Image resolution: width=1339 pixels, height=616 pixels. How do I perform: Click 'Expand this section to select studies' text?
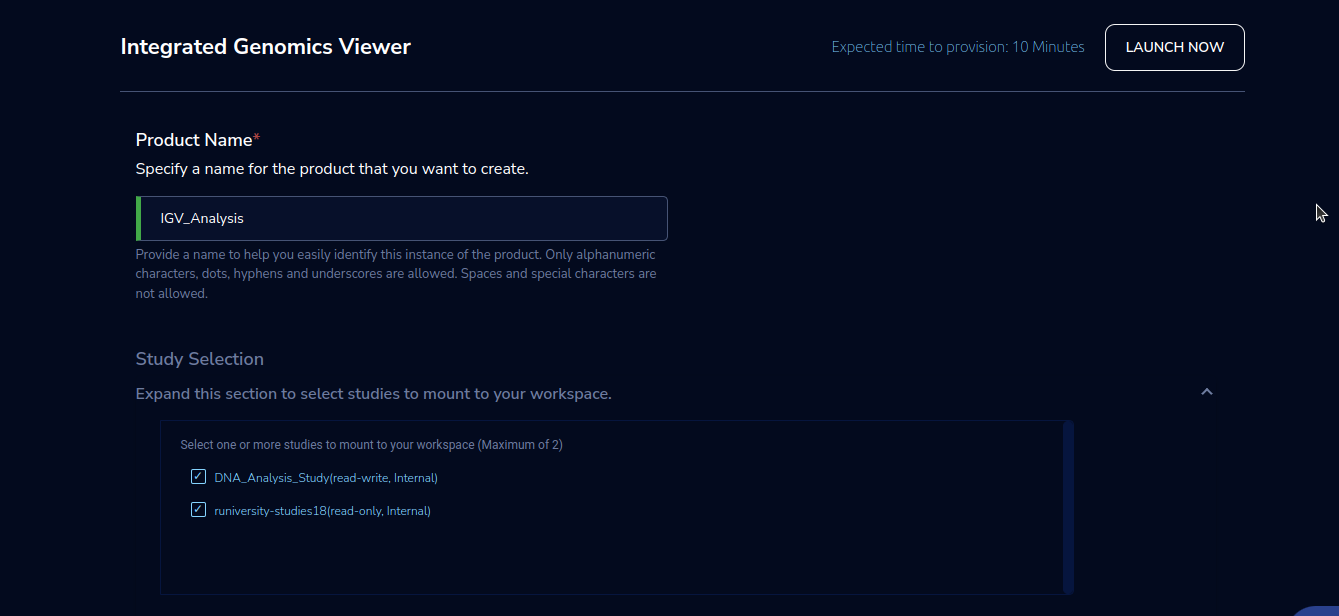(374, 394)
